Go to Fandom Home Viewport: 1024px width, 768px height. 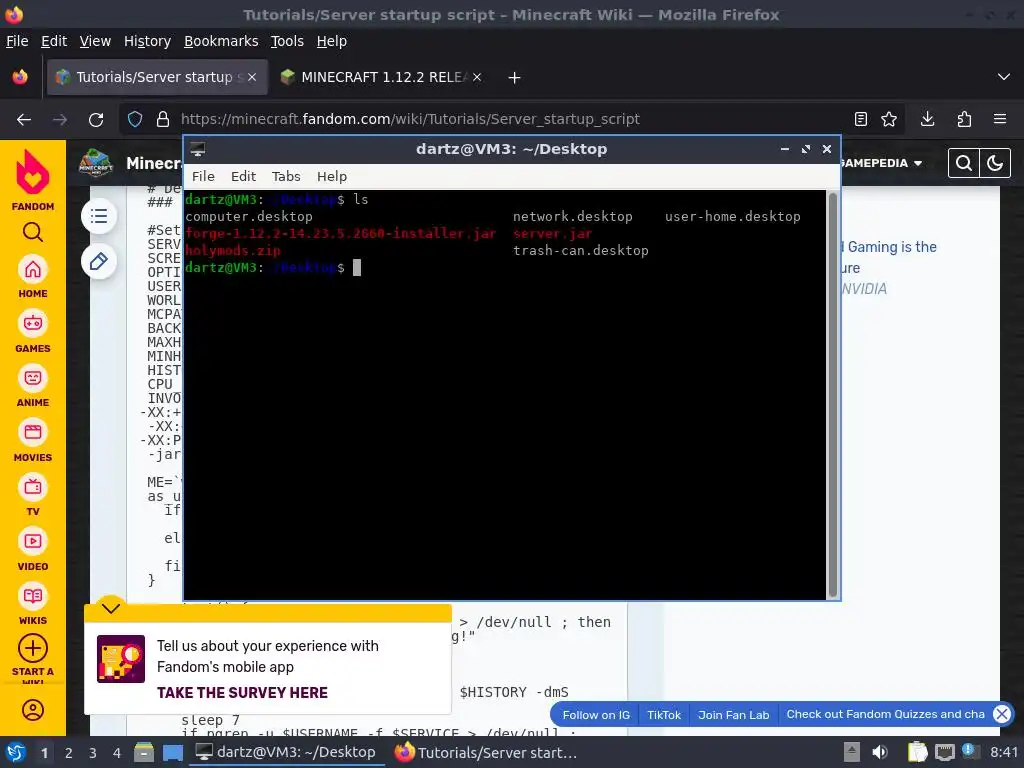point(33,278)
